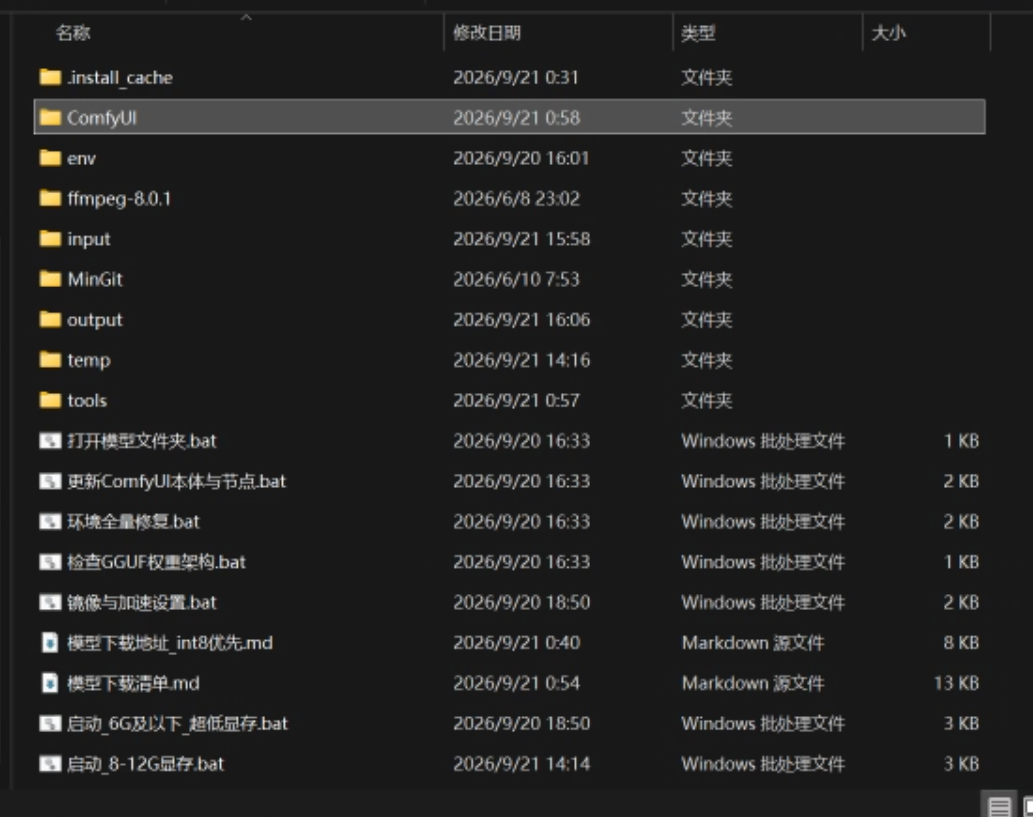Click the date 2026/9/20 16:01
Viewport: 1033px width, 817px height.
(521, 158)
